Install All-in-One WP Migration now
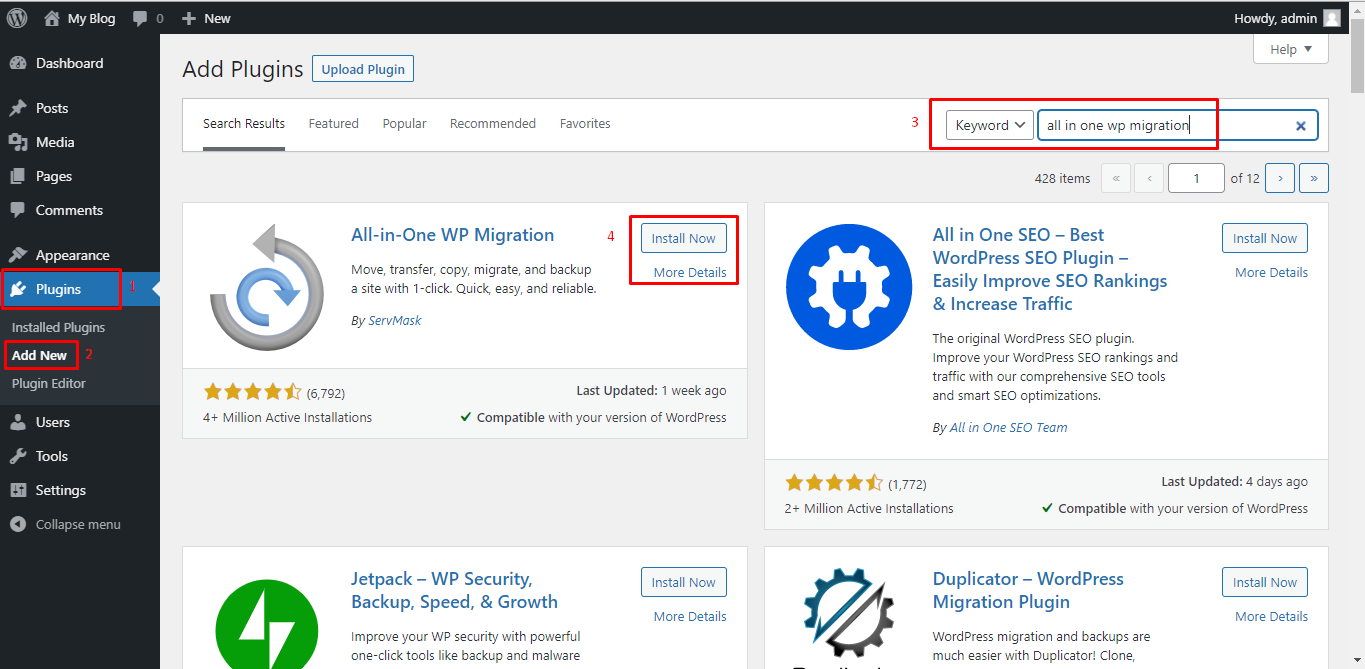 [684, 238]
